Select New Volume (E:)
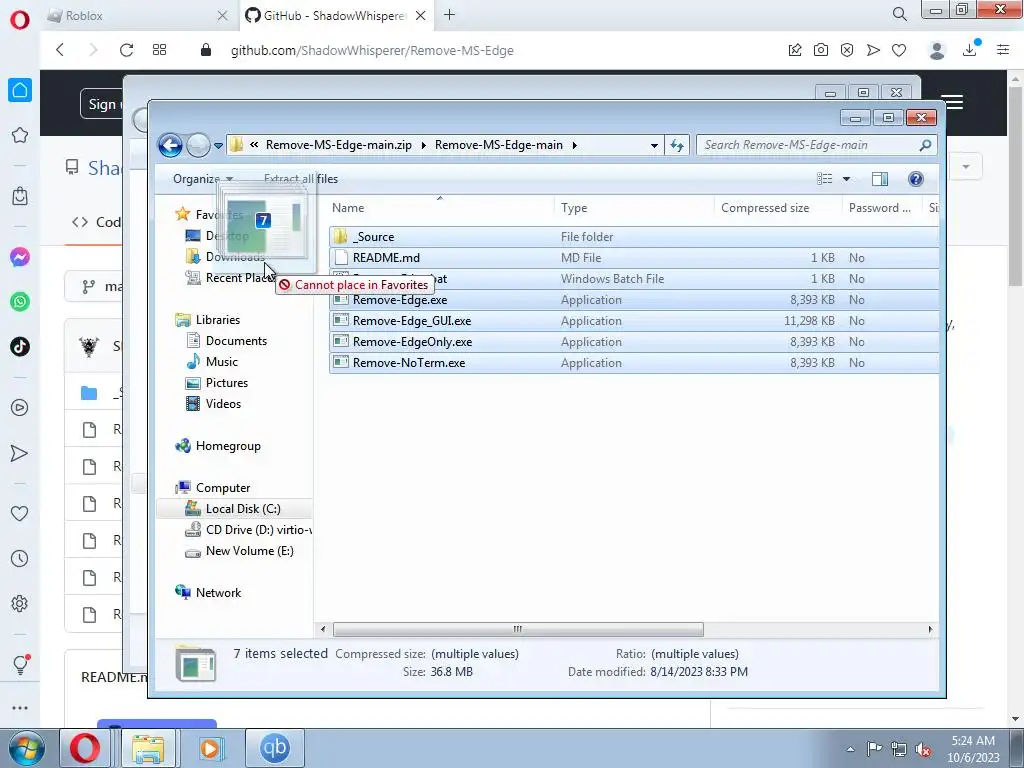The width and height of the screenshot is (1024, 768). click(x=249, y=551)
